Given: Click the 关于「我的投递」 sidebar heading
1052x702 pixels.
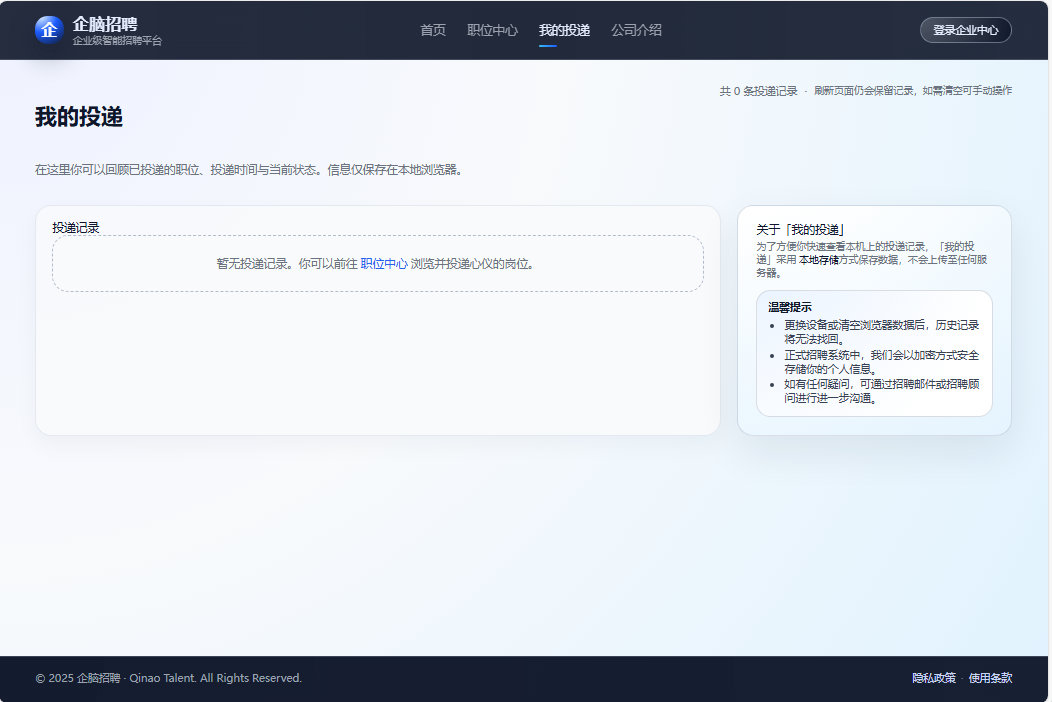Looking at the screenshot, I should 800,229.
